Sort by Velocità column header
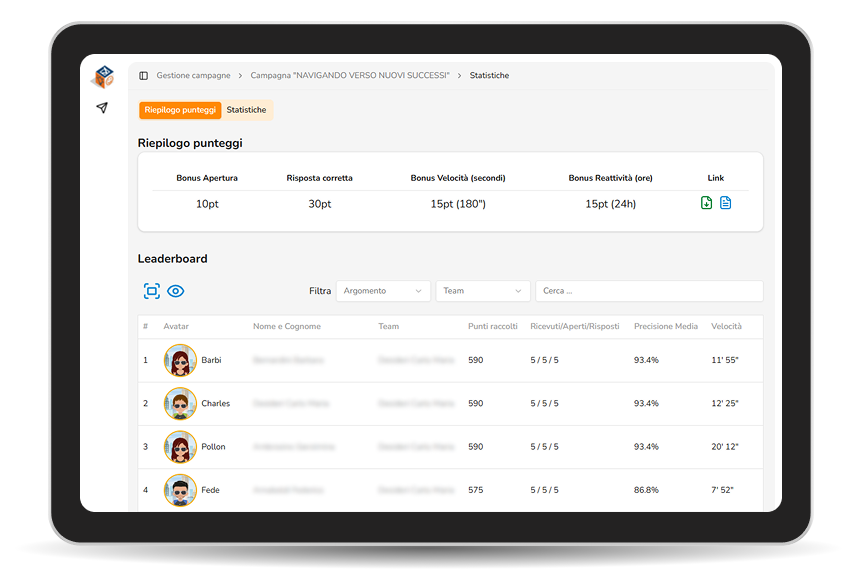Viewport: 861px width, 588px height. (726, 326)
